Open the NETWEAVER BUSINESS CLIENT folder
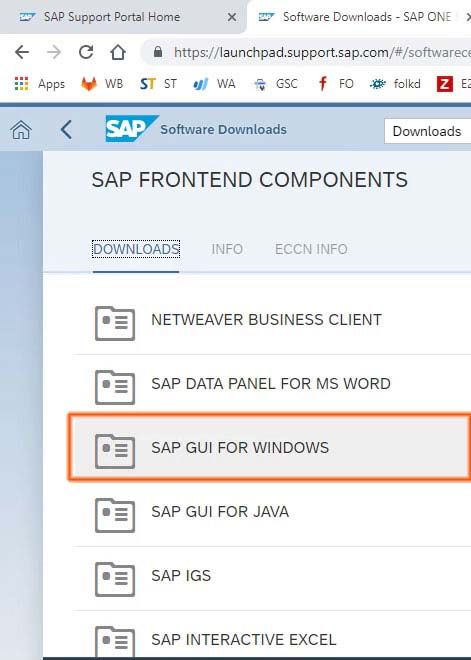471x660 pixels. click(x=272, y=322)
